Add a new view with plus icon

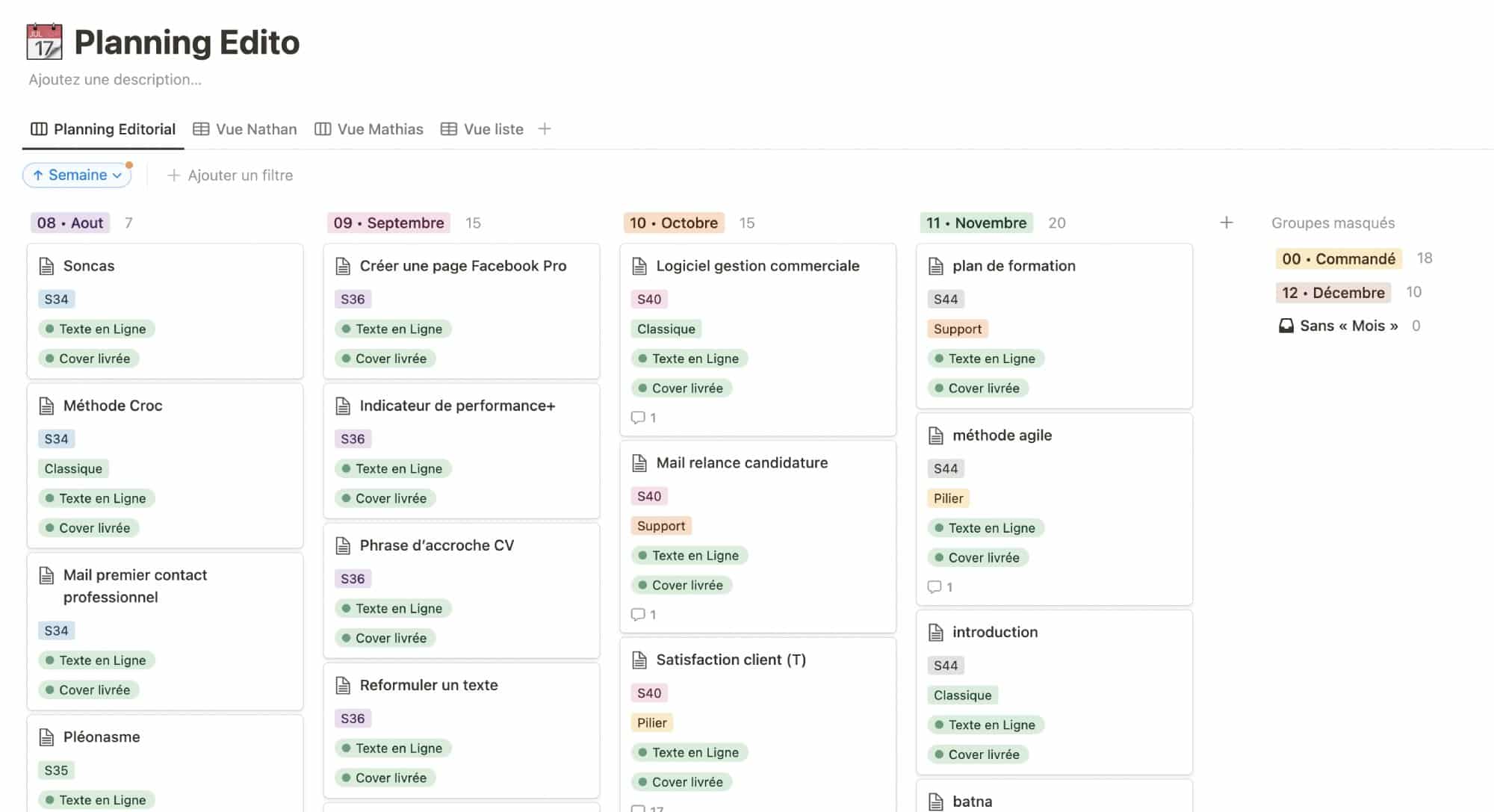tap(545, 129)
